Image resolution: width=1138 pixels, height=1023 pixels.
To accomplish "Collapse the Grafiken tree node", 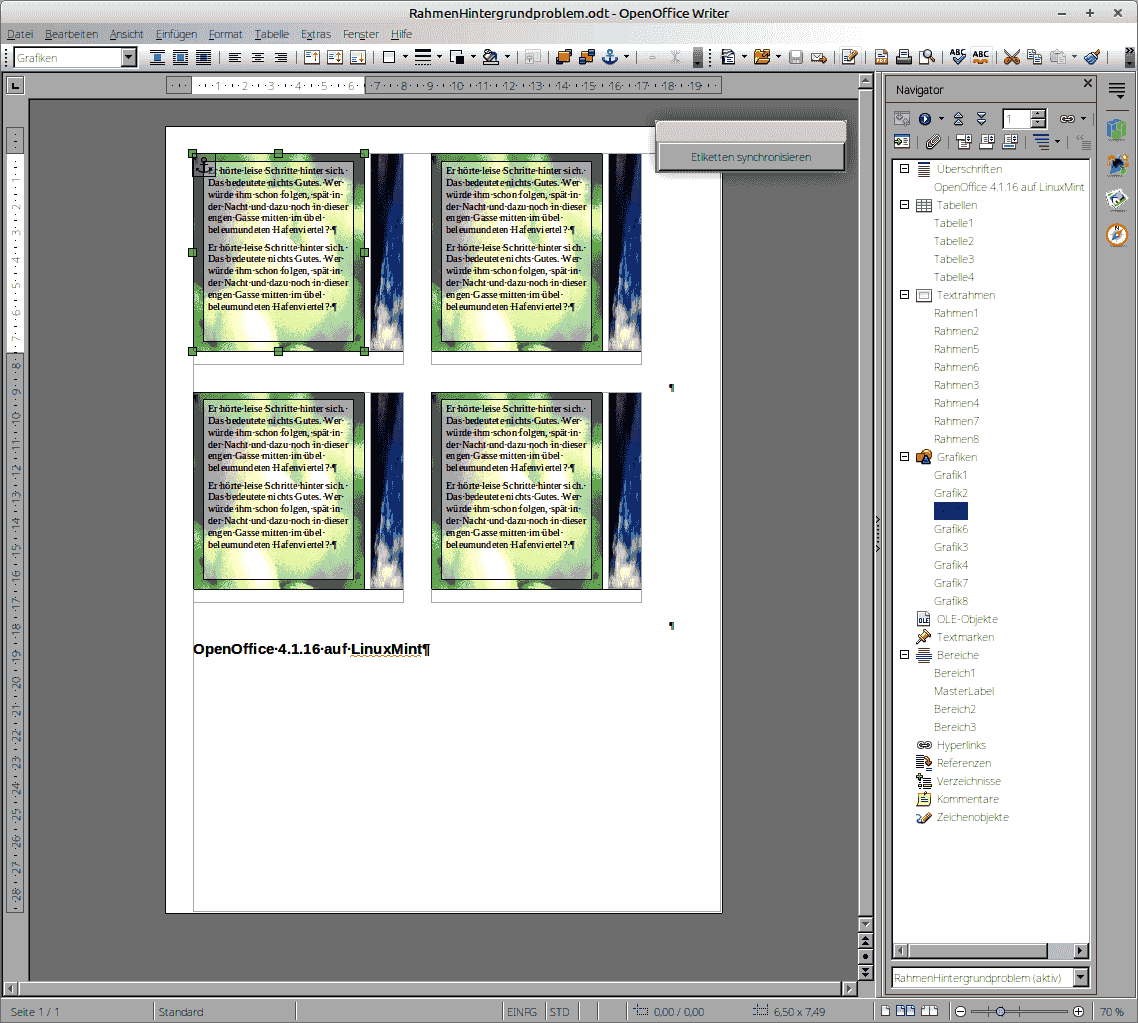I will pyautogui.click(x=904, y=456).
